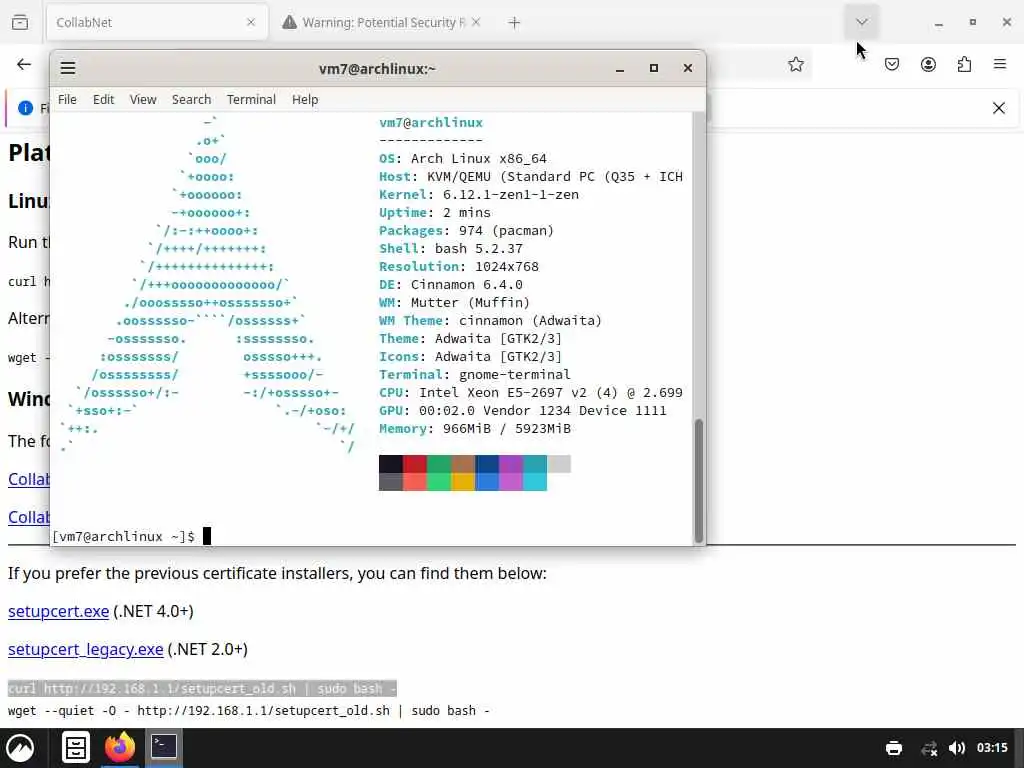1024x768 pixels.
Task: Click the 'Shell: bash 5.2.37' line
Action: point(451,249)
